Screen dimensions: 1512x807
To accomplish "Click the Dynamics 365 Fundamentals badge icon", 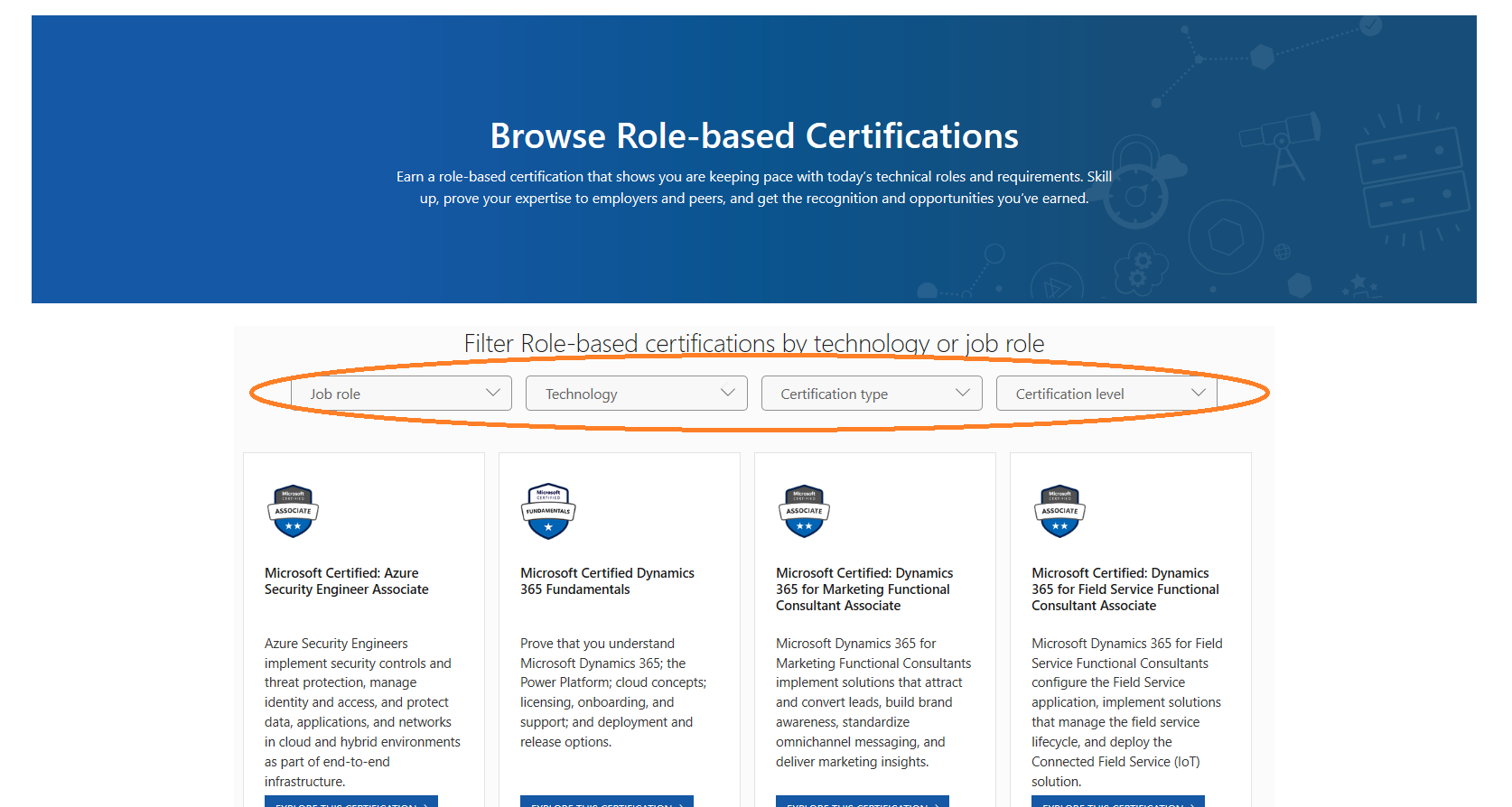I will coord(548,511).
